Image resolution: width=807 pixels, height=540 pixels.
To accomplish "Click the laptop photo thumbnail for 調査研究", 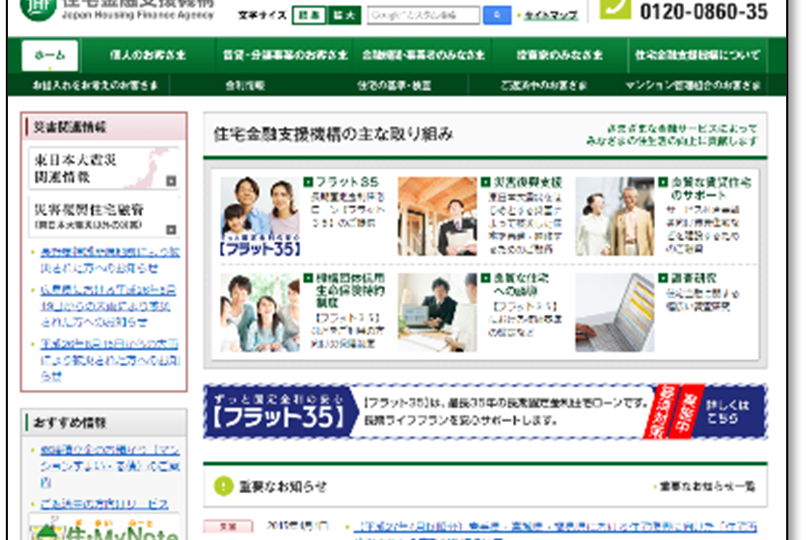I will pos(615,312).
